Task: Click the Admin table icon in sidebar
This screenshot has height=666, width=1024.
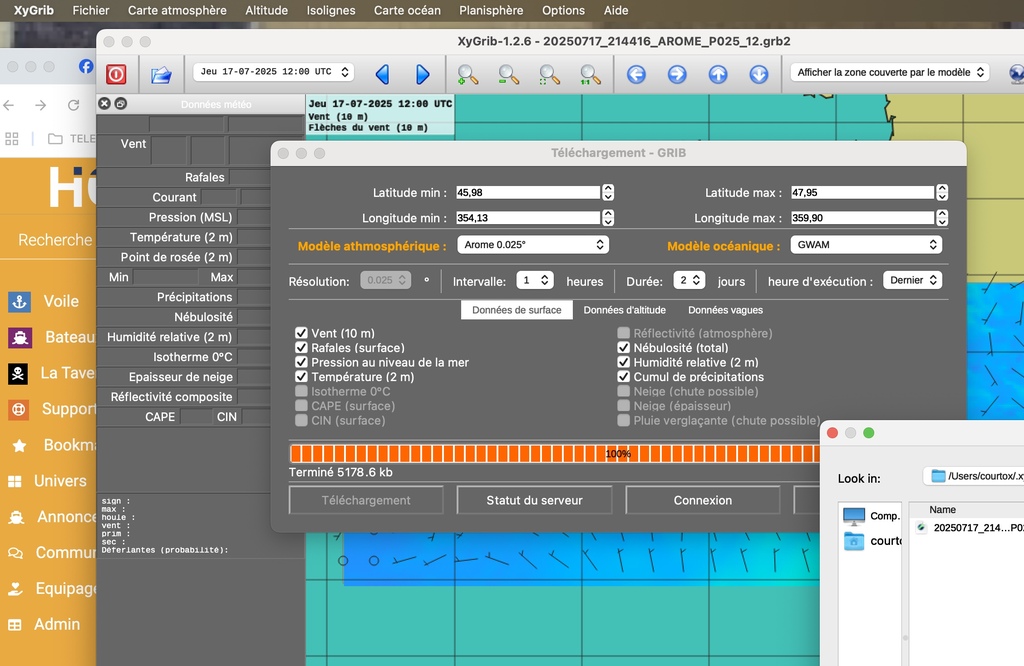Action: pos(14,625)
